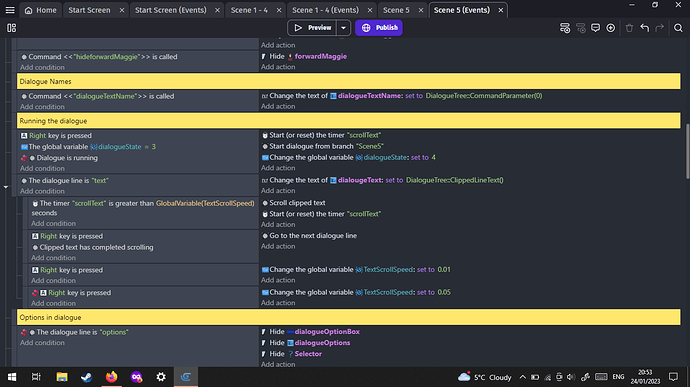The width and height of the screenshot is (690, 387).
Task: Switch to the Scene 5 tab
Action: coord(396,10)
